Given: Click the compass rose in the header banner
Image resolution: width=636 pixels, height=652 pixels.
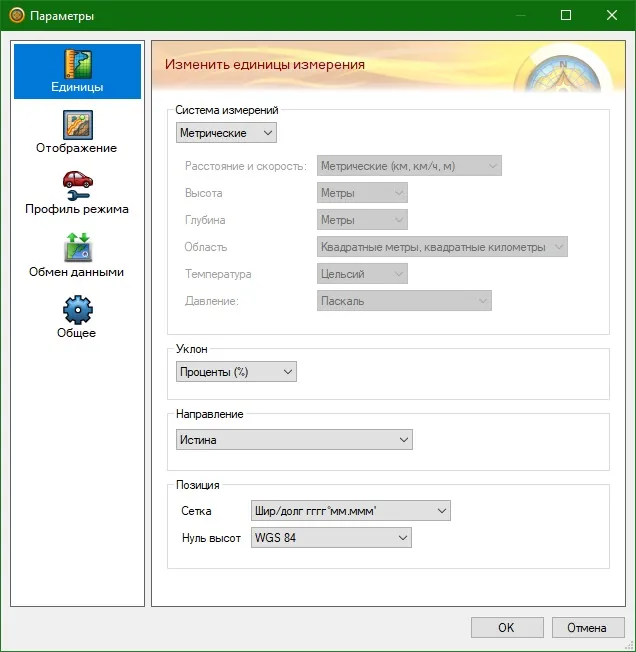Looking at the screenshot, I should [563, 71].
